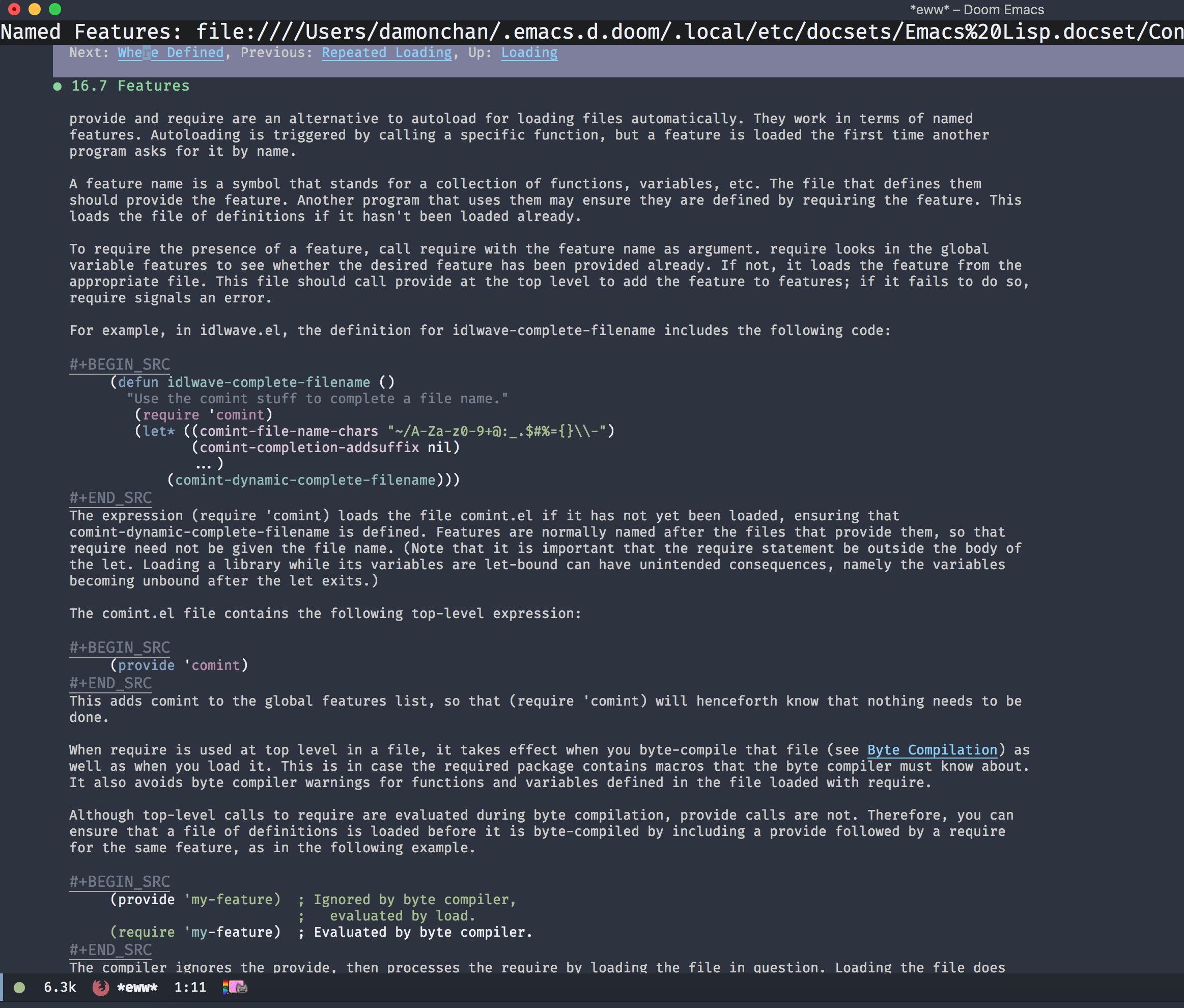
Task: Open the Byte Compilation cross-reference link
Action: [932, 750]
